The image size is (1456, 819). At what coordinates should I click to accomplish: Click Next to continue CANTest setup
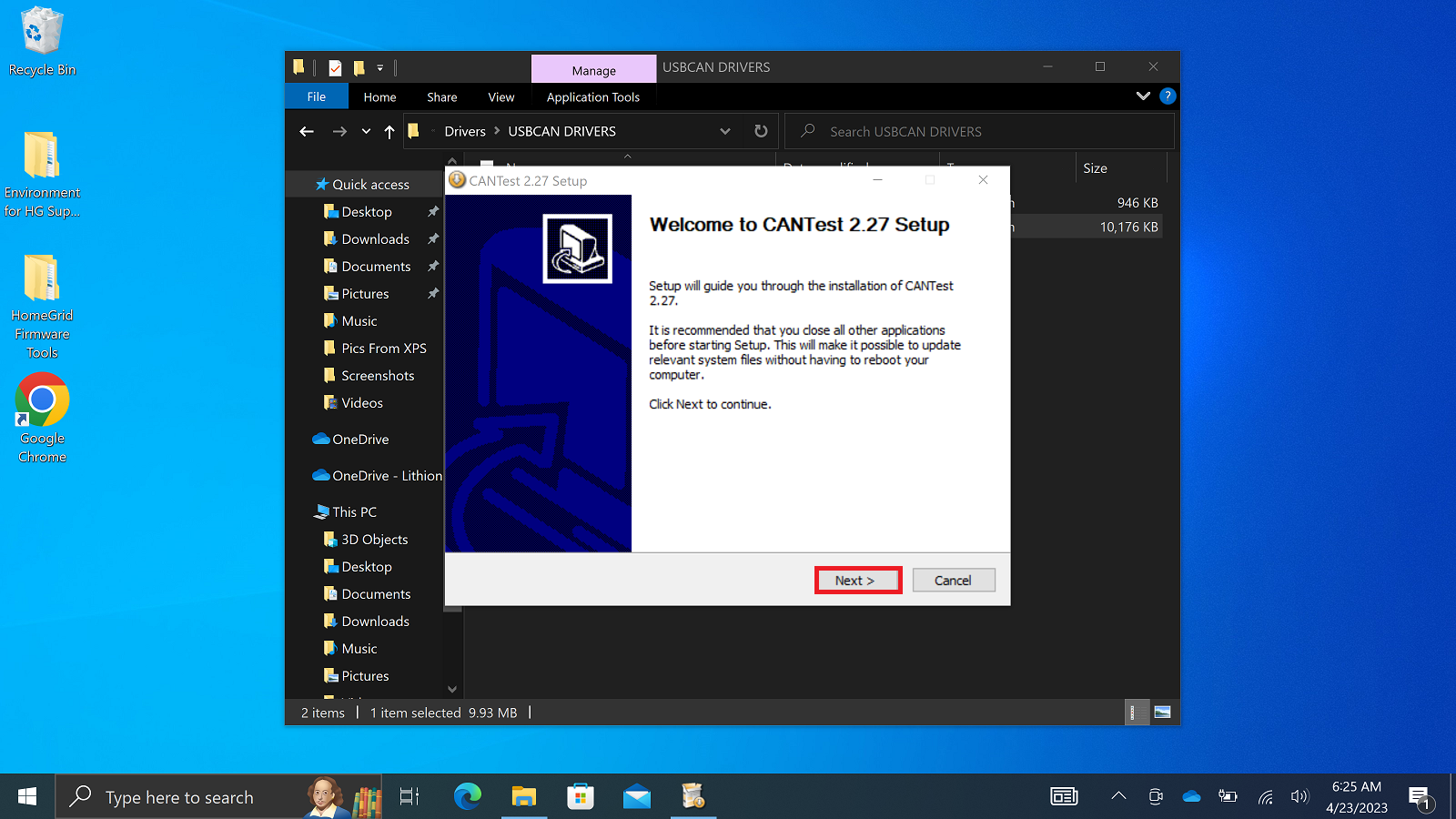(x=858, y=581)
